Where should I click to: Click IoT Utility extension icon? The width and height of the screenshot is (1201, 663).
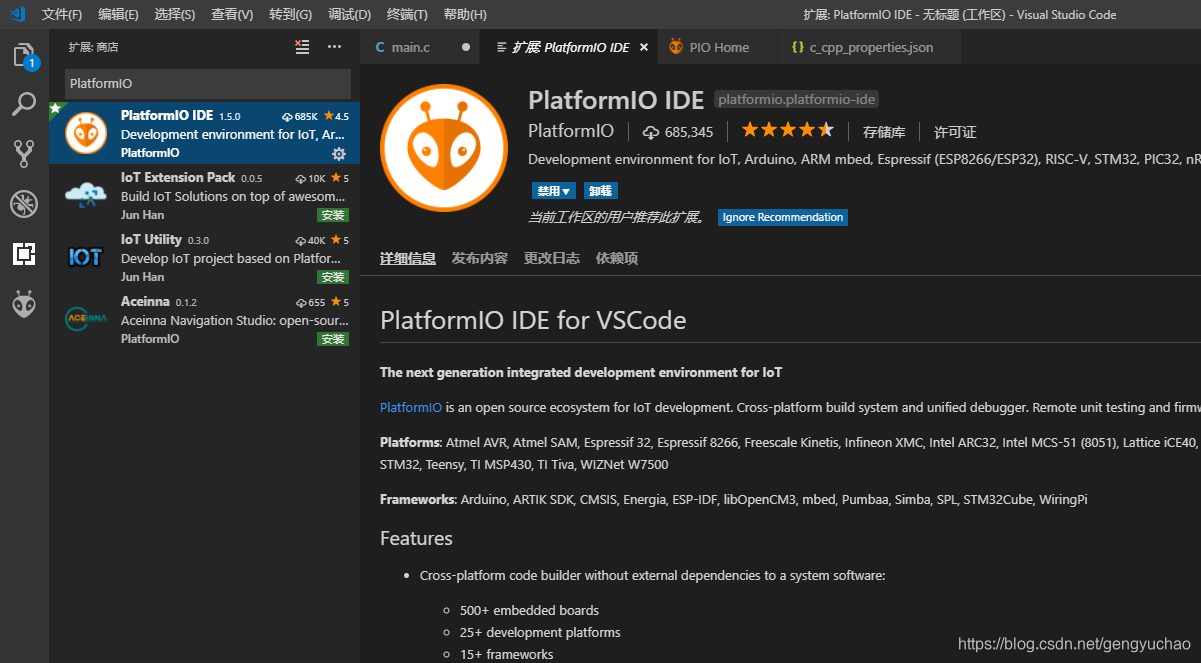pos(86,257)
